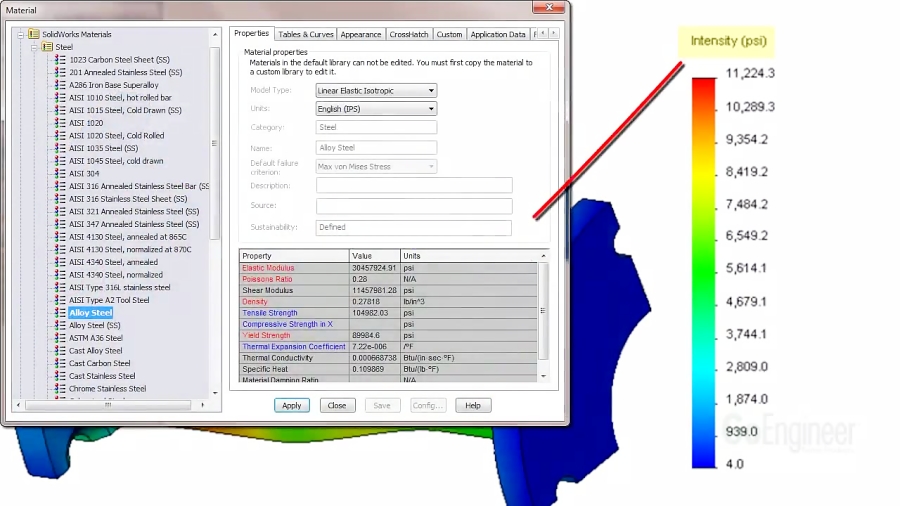Click the Save button
Viewport: 900px width, 506px height.
click(382, 406)
